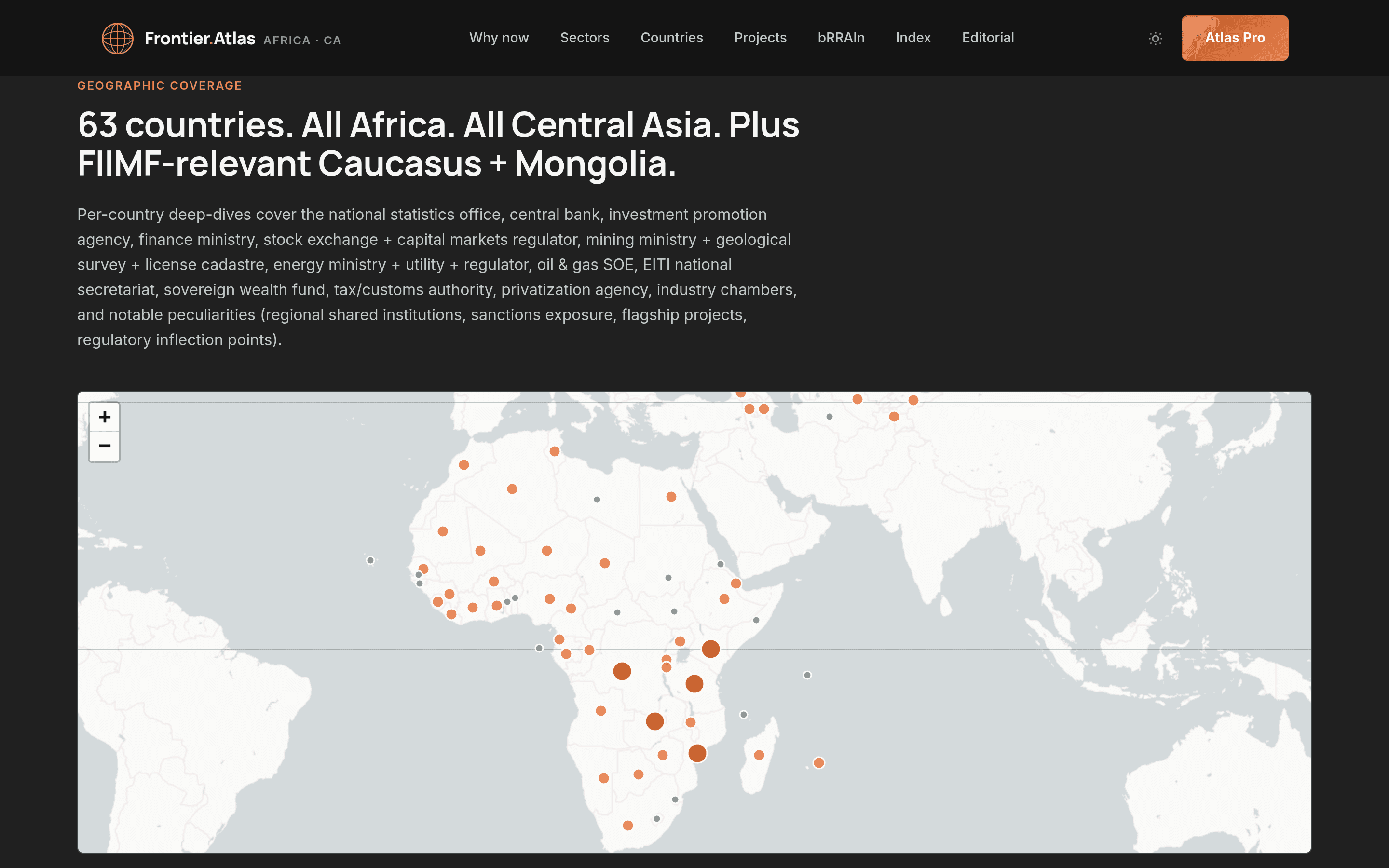Screen dimensions: 1389x868
Task: Select the Cape Verde marker in the Atlantic
Action: [x=370, y=560]
